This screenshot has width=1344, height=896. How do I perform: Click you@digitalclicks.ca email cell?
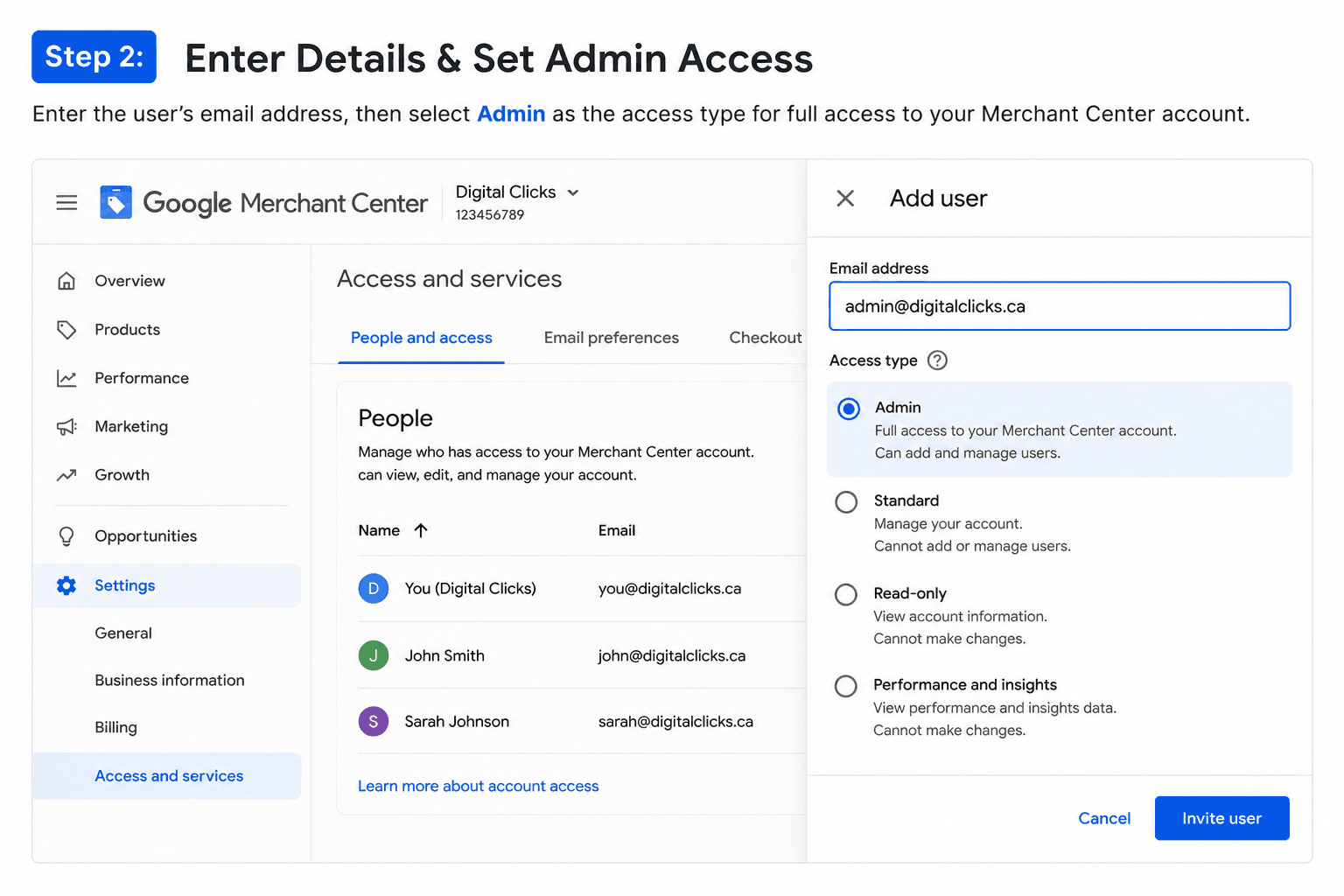point(669,589)
